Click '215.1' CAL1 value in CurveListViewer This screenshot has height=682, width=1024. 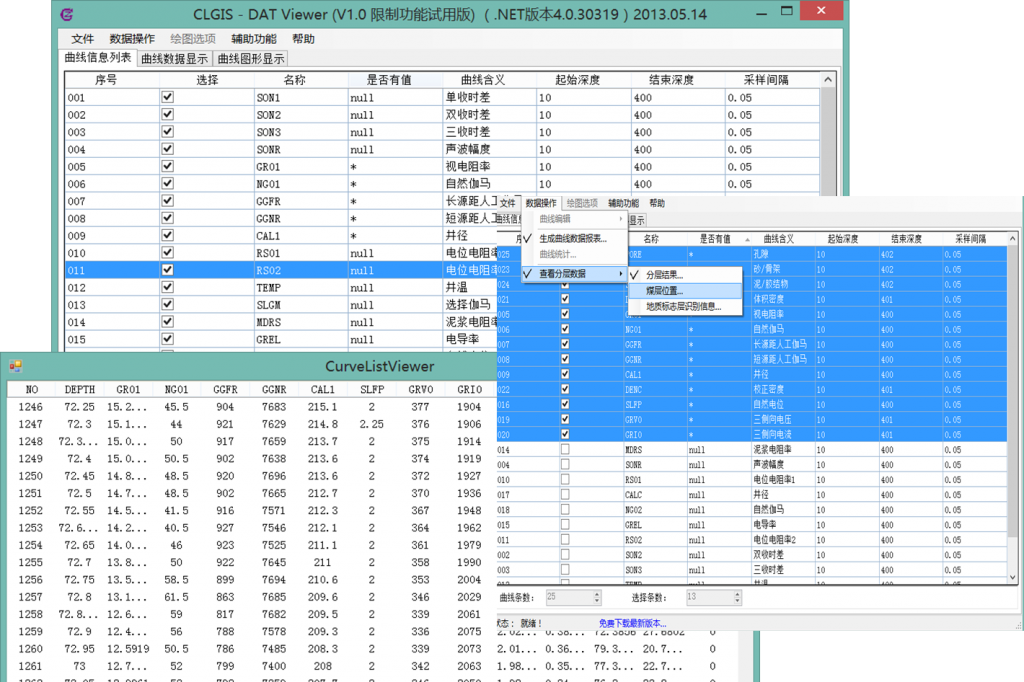pyautogui.click(x=323, y=406)
